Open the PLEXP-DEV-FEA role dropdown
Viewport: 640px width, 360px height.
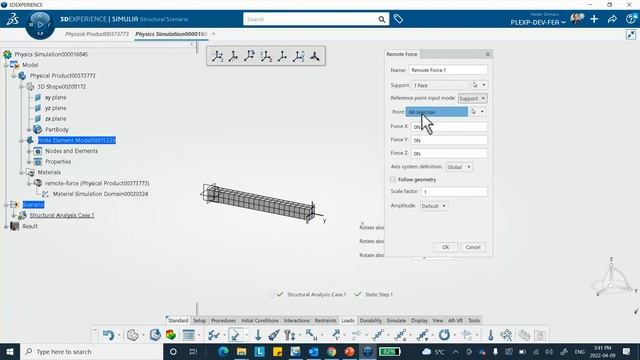tap(538, 22)
